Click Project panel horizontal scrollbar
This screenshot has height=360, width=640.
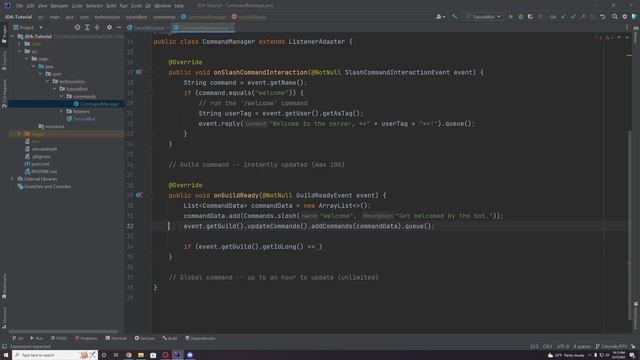tap(64, 331)
